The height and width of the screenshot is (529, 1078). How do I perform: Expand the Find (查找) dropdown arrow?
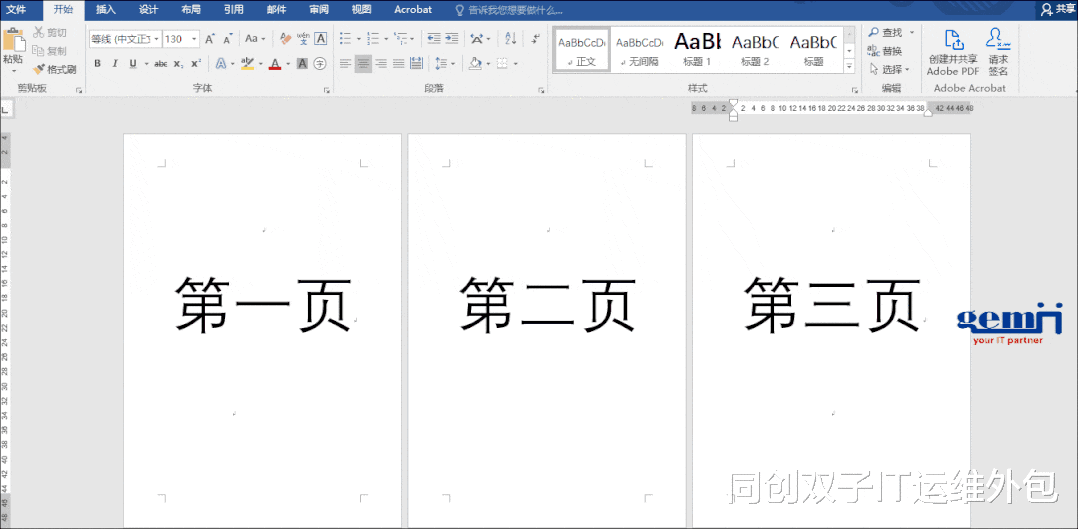(912, 32)
